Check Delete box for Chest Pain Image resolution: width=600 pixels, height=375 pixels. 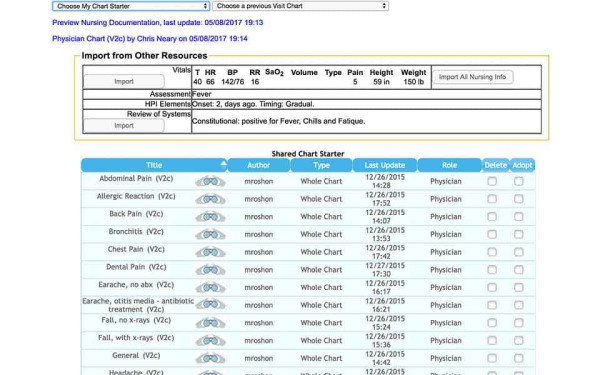coord(492,252)
